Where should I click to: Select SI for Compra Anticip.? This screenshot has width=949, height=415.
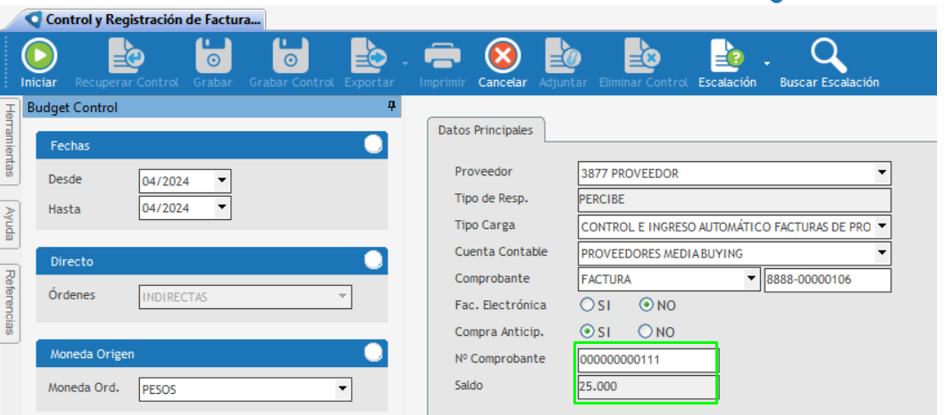click(587, 332)
